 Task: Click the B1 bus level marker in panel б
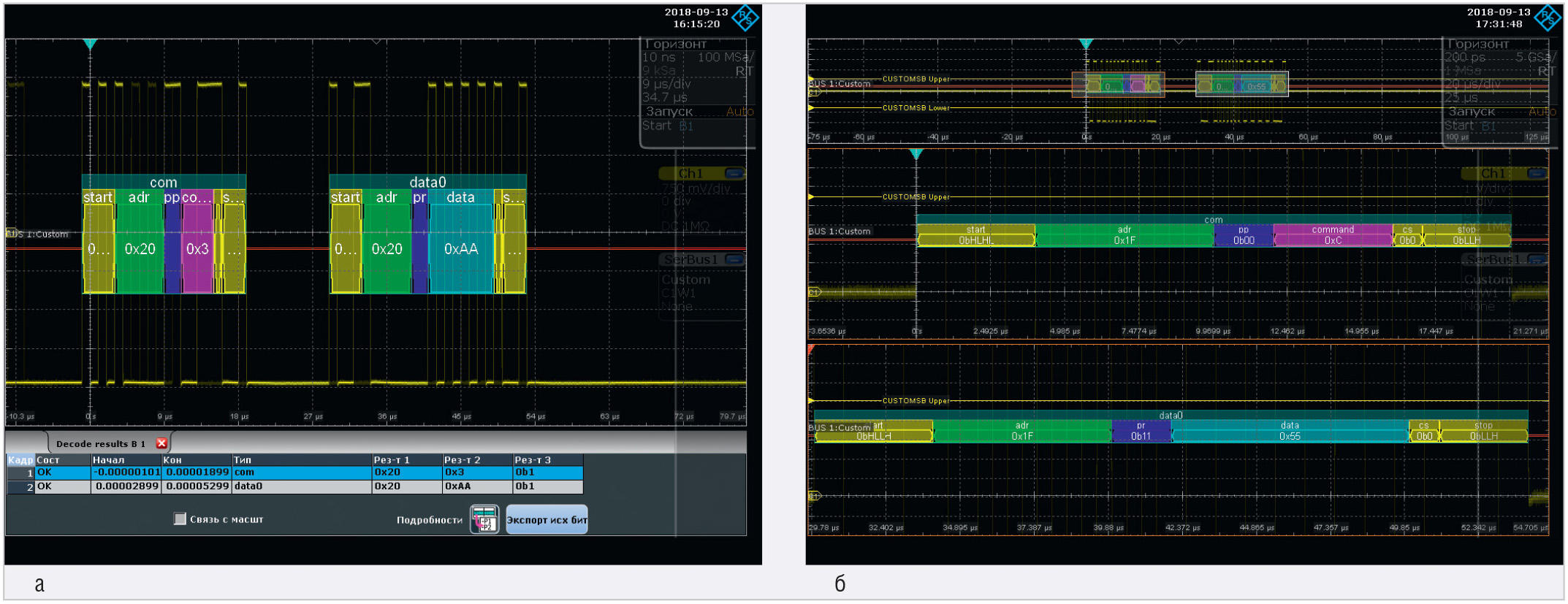pyautogui.click(x=815, y=496)
